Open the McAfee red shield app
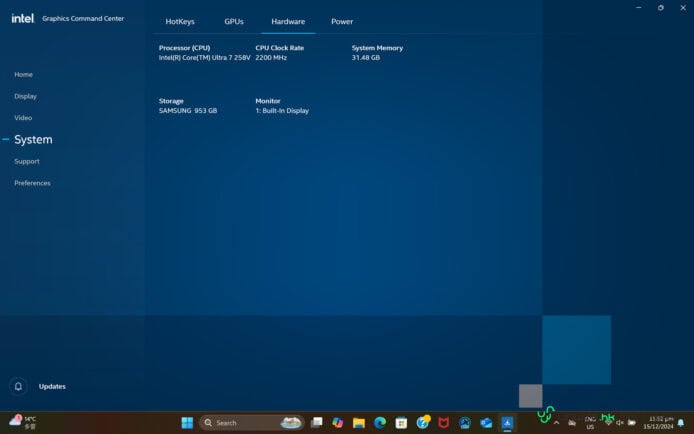The width and height of the screenshot is (694, 434). coord(443,423)
